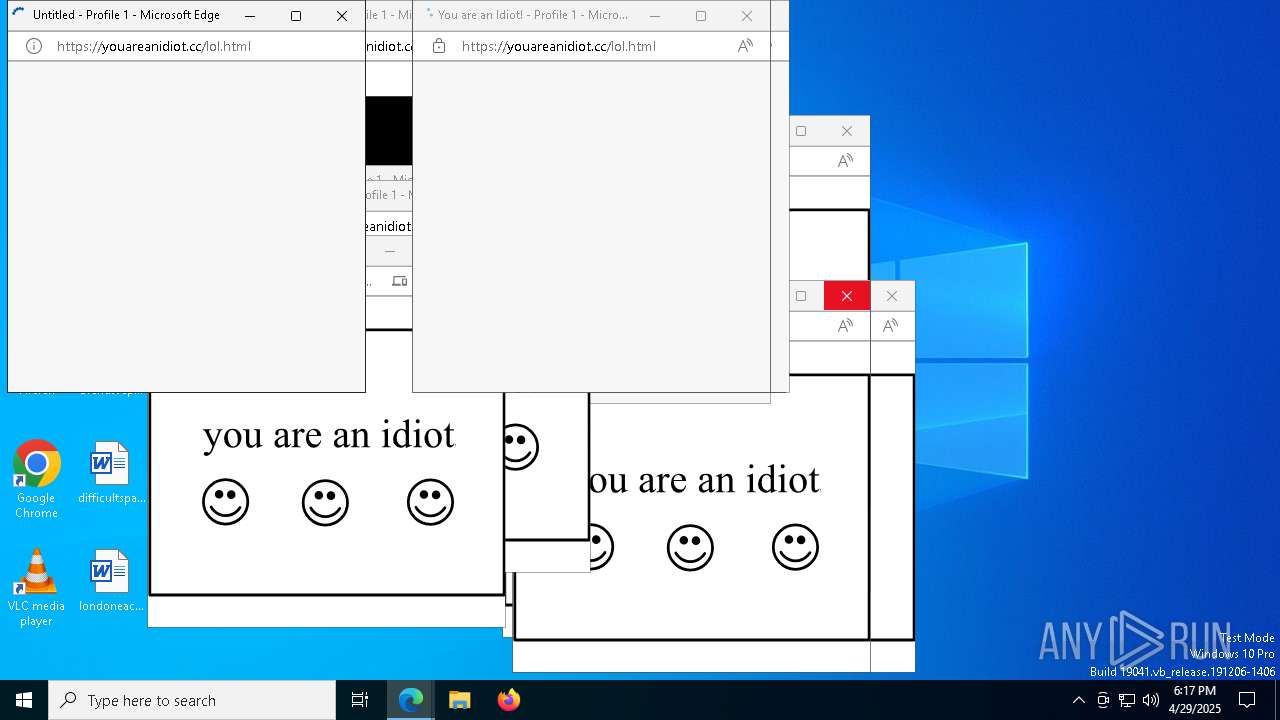Screen dimensions: 1280x720
Task: Click Read aloud icon below the red close button
Action: (845, 326)
